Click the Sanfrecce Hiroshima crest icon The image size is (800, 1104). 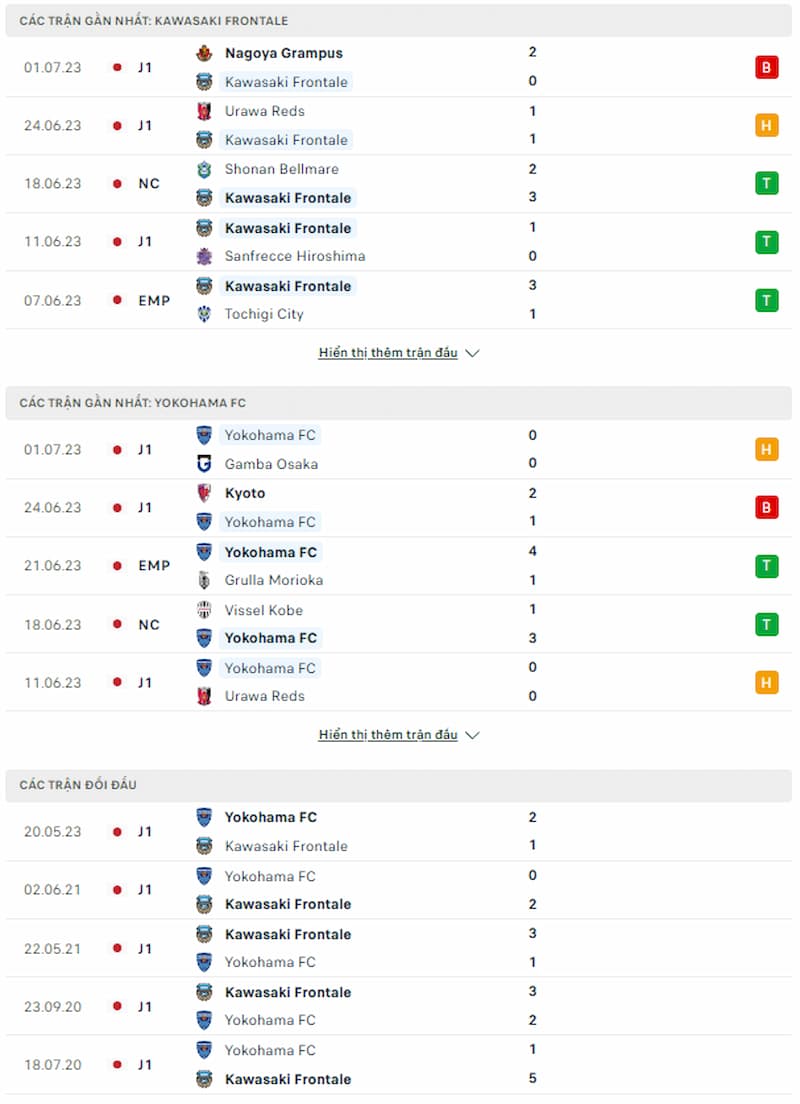point(204,256)
